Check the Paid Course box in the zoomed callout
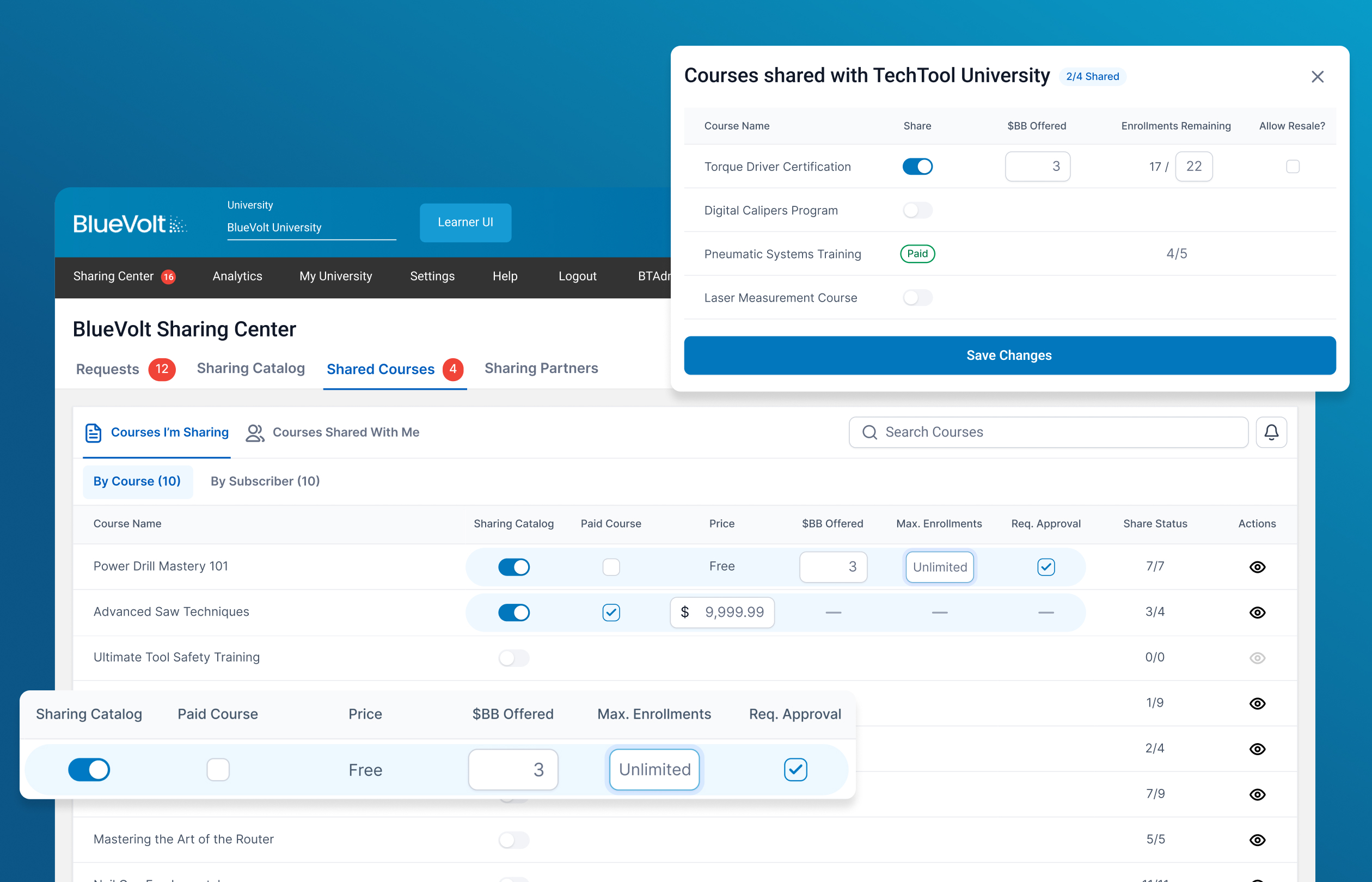1372x882 pixels. coord(218,770)
